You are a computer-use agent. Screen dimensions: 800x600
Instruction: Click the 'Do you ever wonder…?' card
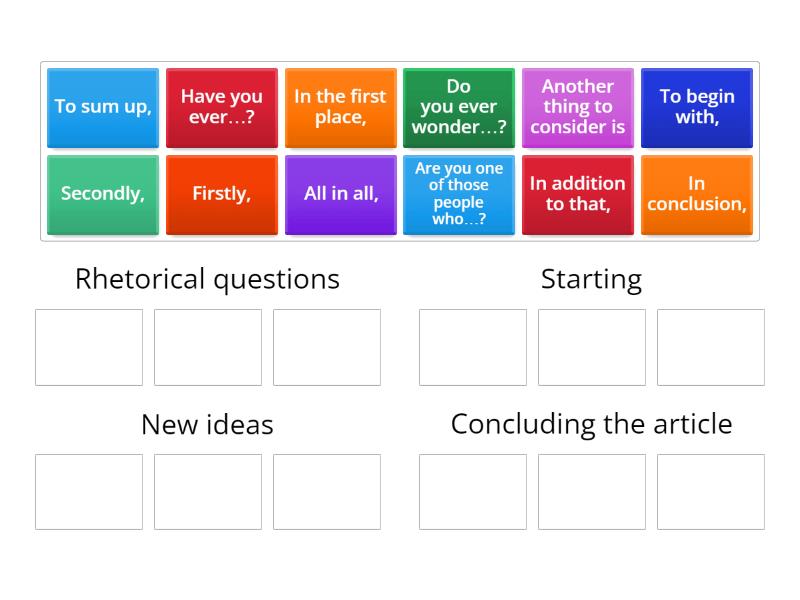point(459,107)
